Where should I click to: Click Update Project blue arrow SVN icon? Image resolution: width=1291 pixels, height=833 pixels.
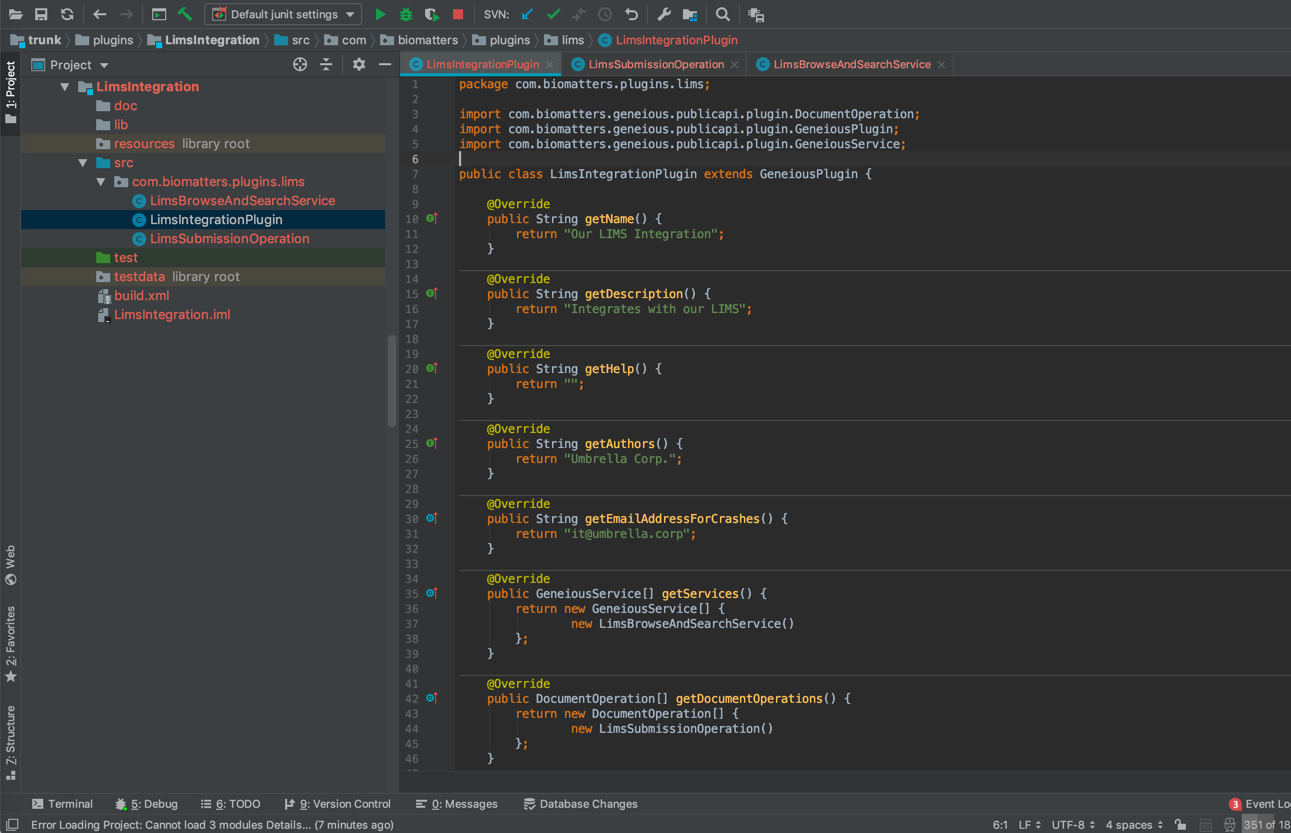528,14
